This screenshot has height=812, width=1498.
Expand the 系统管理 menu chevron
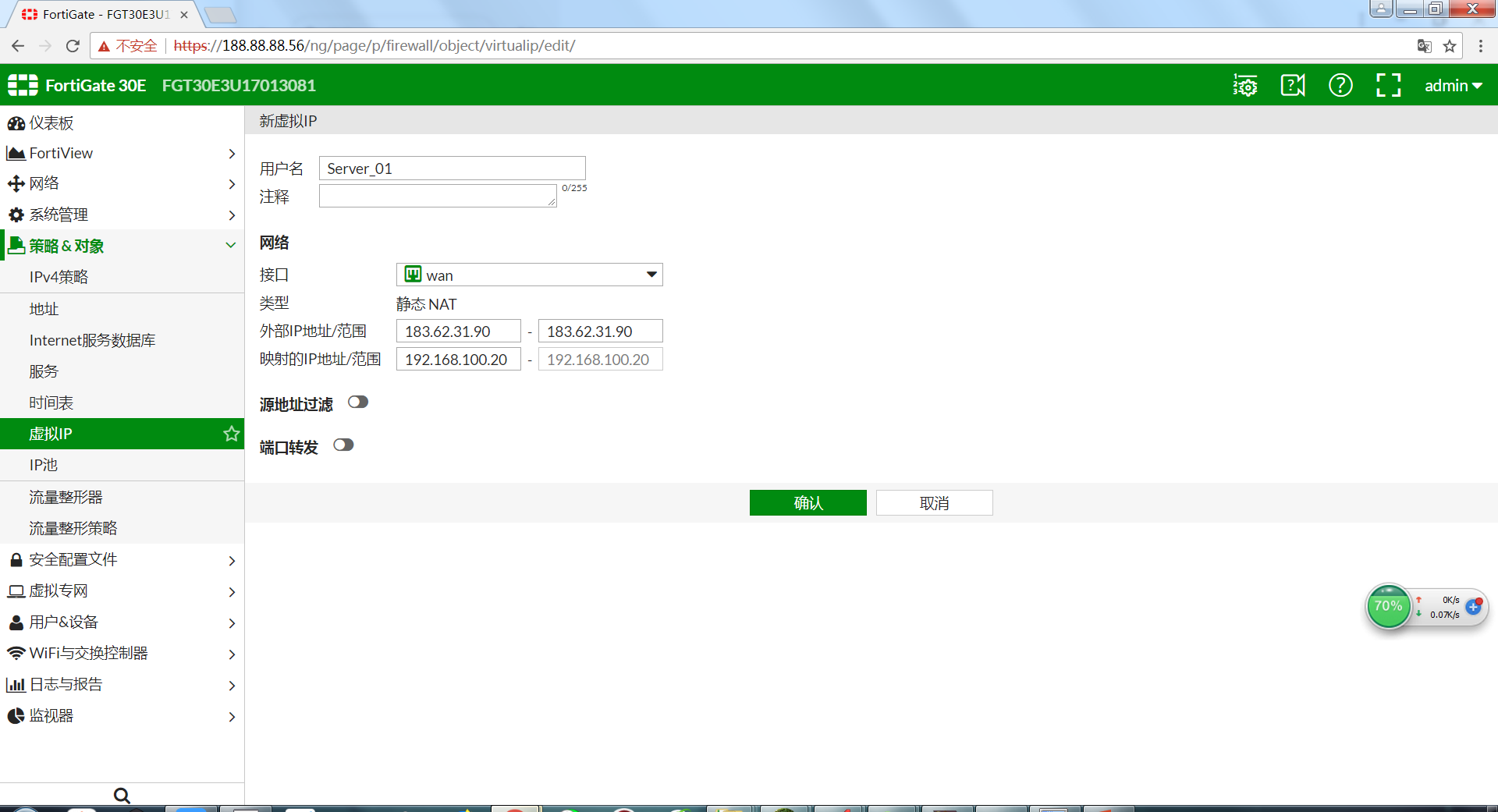click(232, 215)
